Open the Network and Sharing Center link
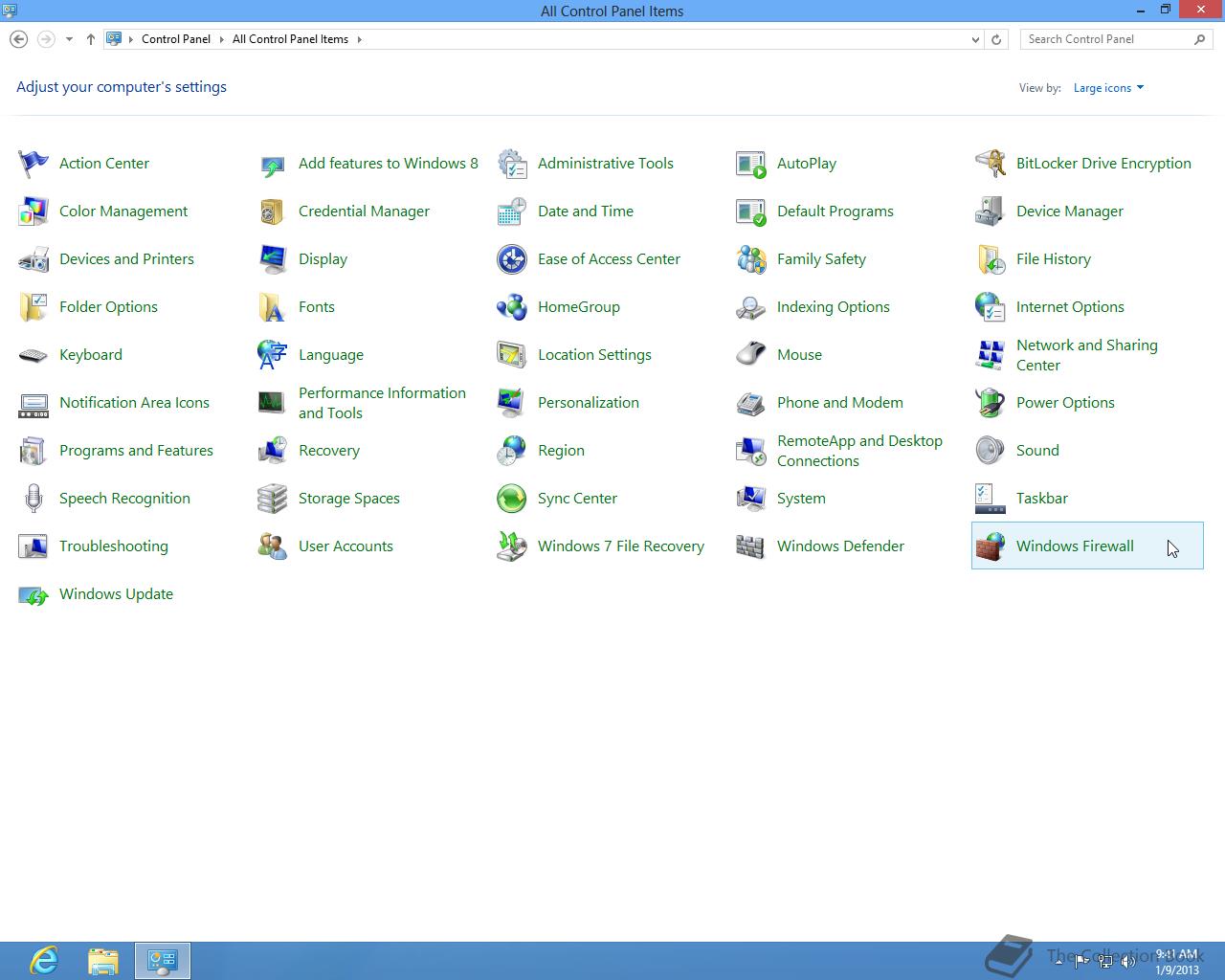 tap(1087, 355)
